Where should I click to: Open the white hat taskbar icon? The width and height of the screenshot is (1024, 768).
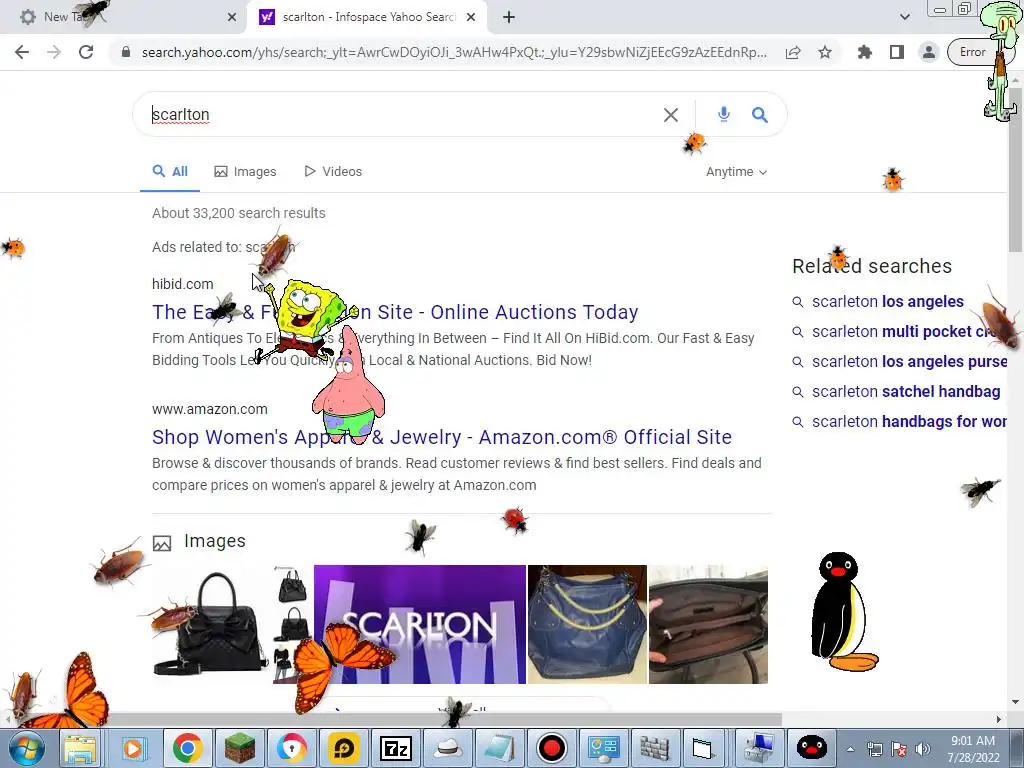click(447, 748)
